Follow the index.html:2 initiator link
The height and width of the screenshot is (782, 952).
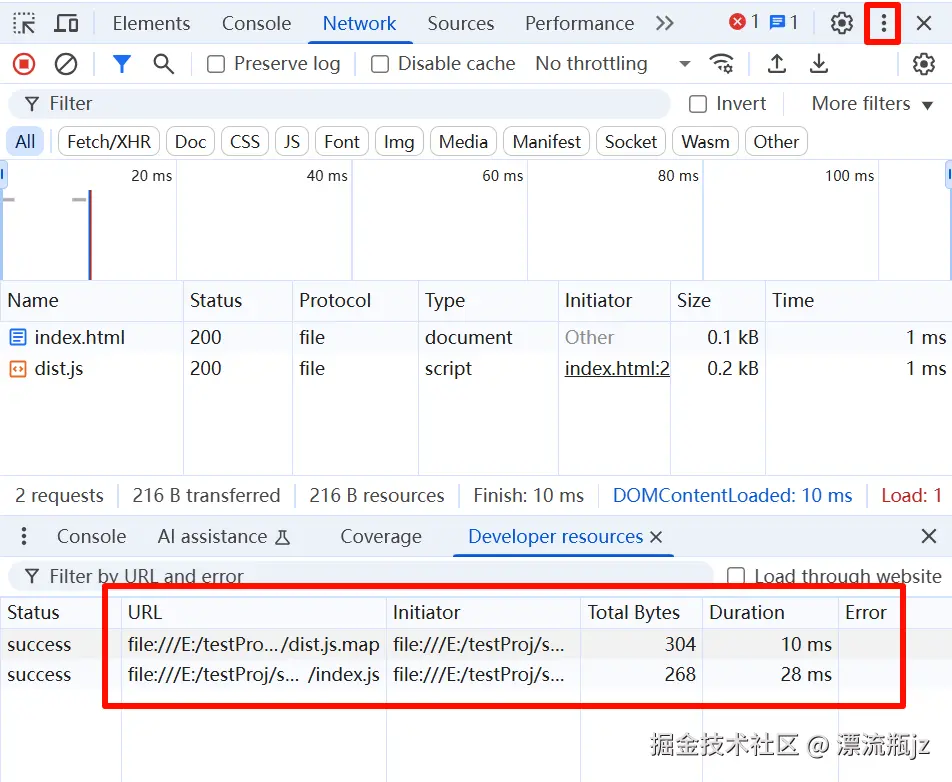(x=617, y=368)
